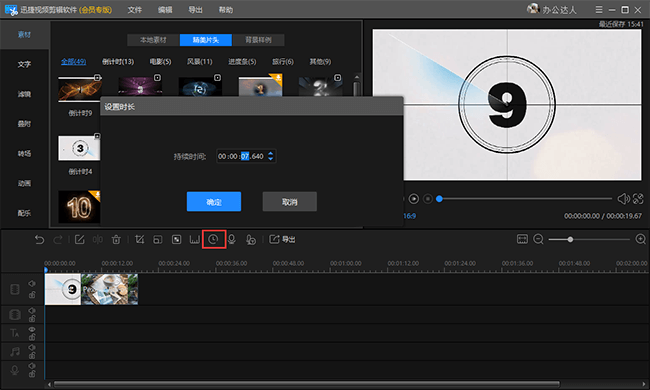
Task: Toggle lock on the music track
Action: [x=32, y=355]
